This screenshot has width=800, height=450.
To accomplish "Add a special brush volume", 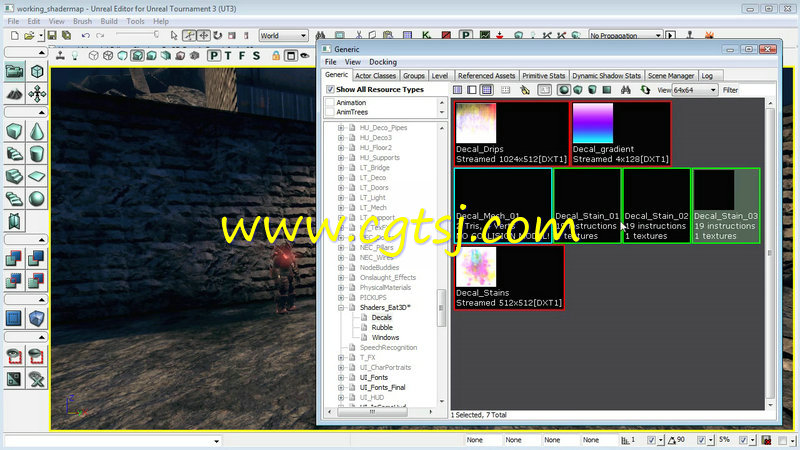I will tap(14, 318).
